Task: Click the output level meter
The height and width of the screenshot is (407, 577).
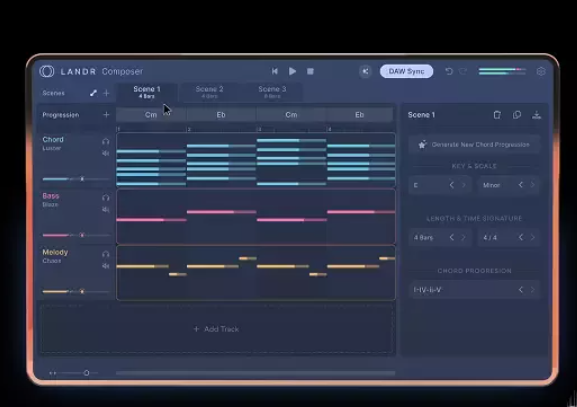Action: pyautogui.click(x=502, y=71)
